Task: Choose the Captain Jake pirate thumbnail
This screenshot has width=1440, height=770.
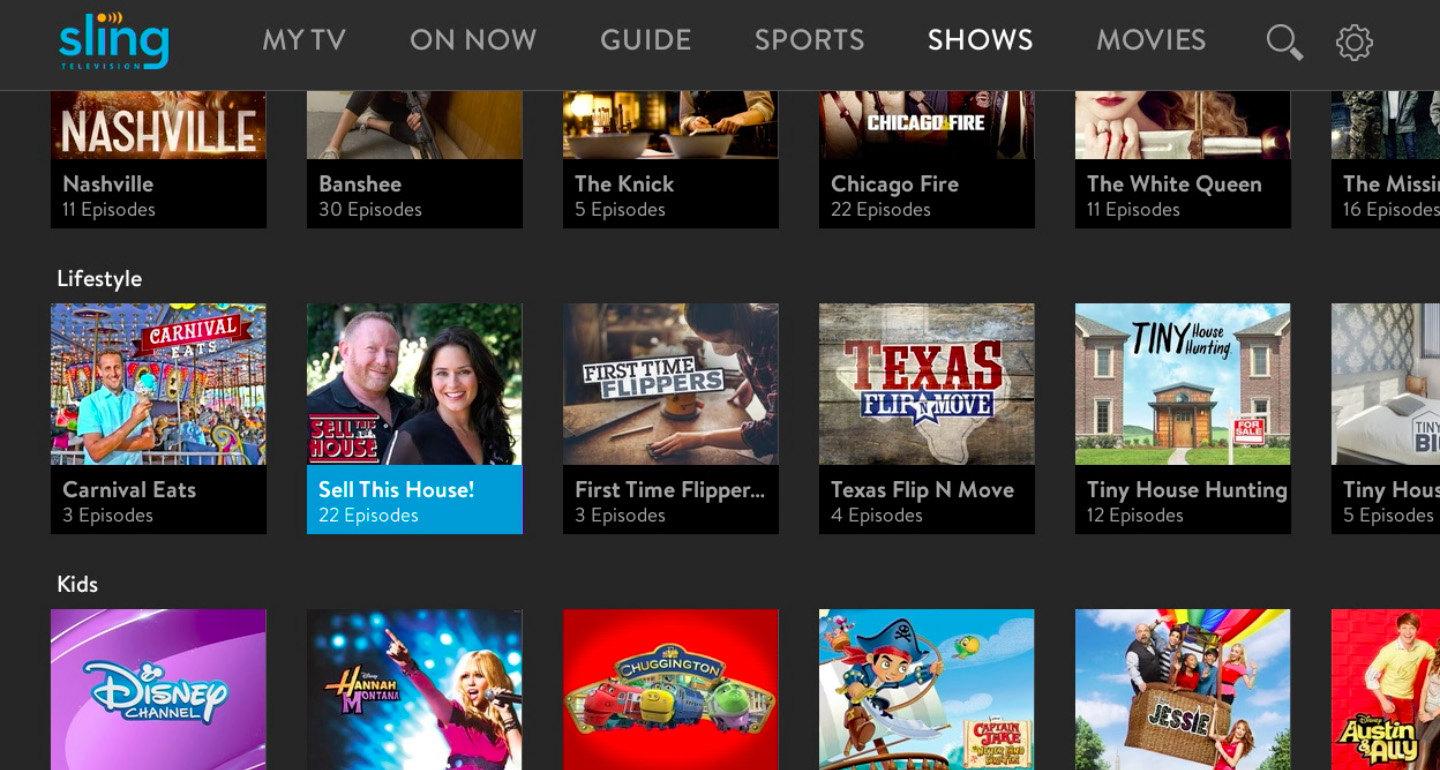Action: point(927,690)
